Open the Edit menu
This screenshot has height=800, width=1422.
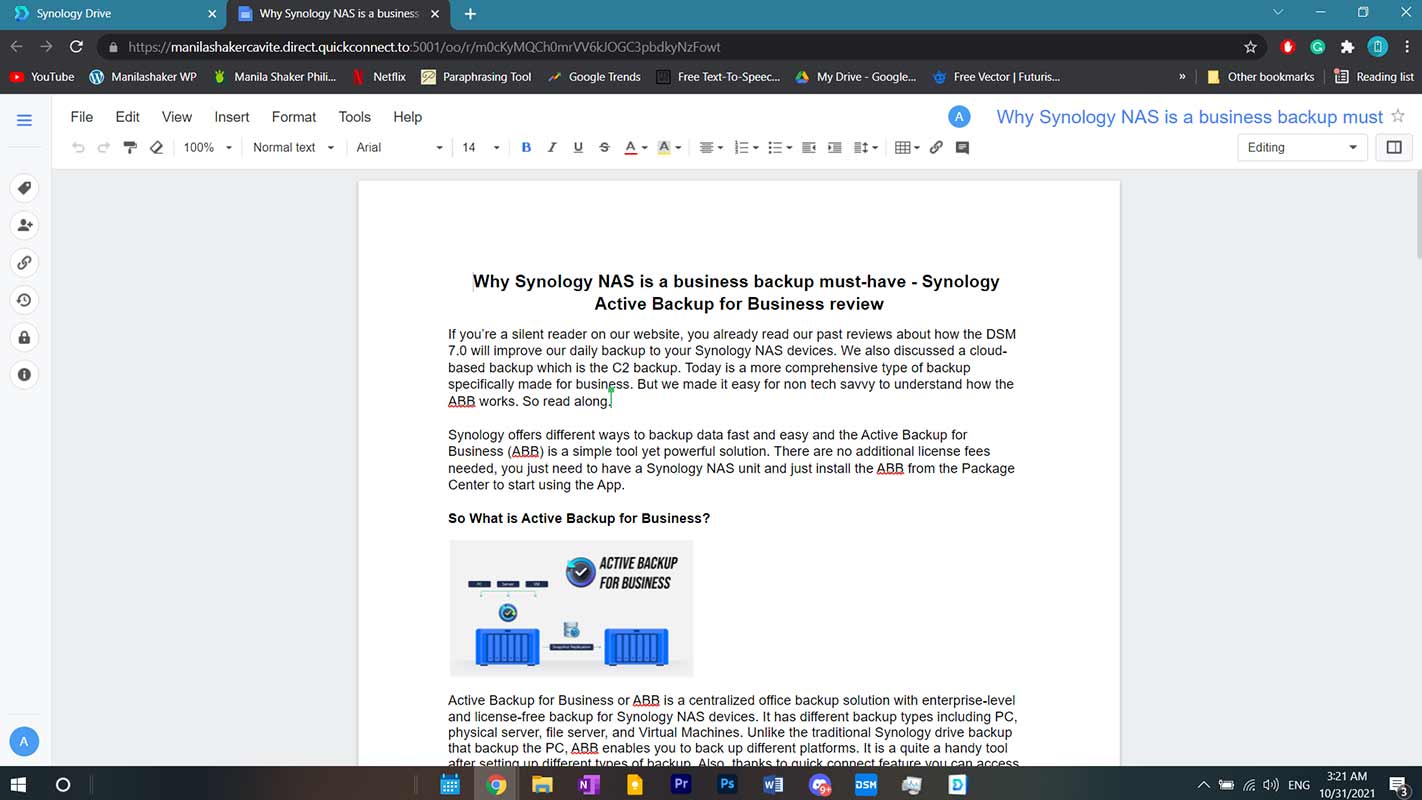(127, 117)
